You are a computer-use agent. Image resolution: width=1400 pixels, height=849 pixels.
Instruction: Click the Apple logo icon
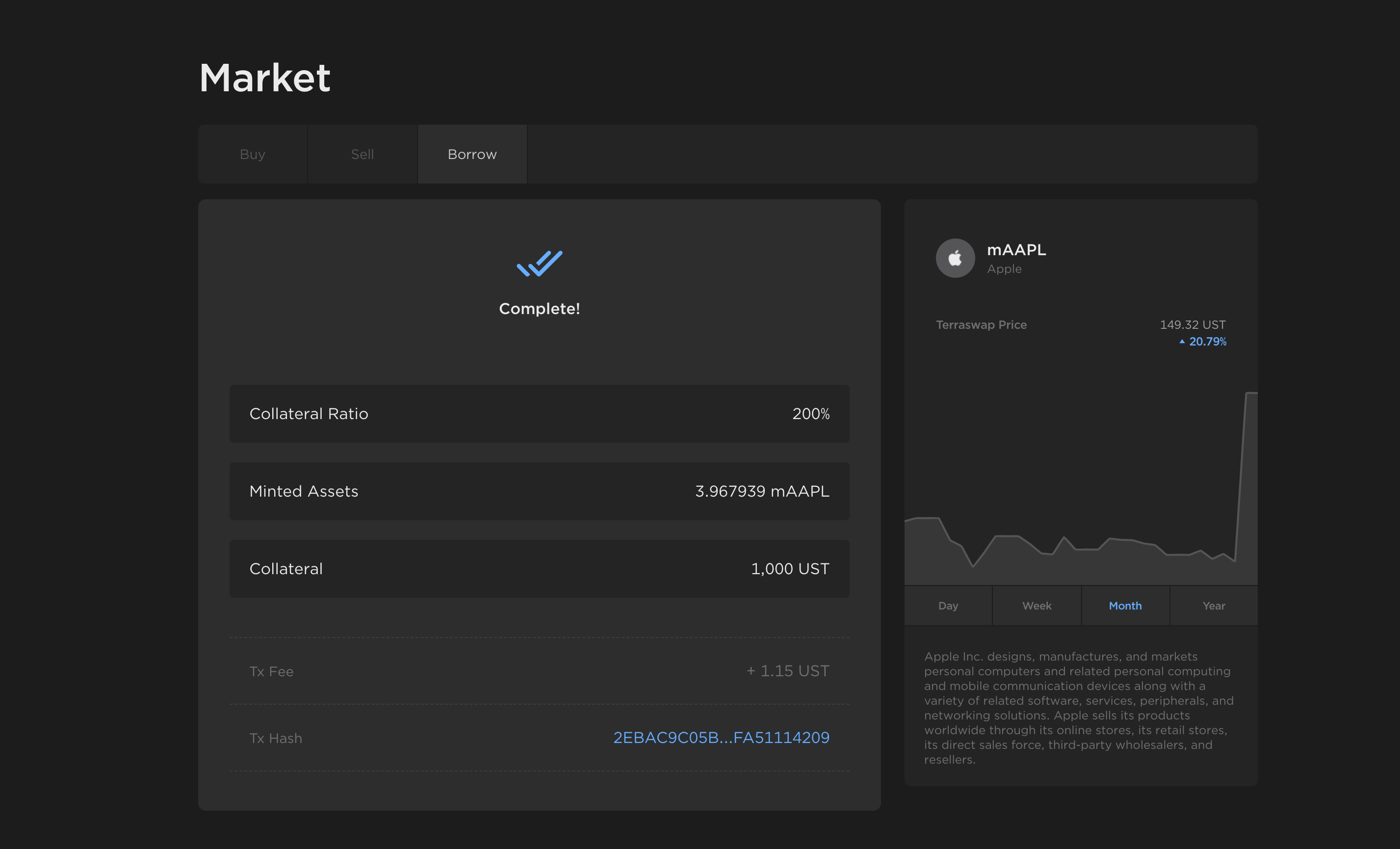tap(955, 258)
